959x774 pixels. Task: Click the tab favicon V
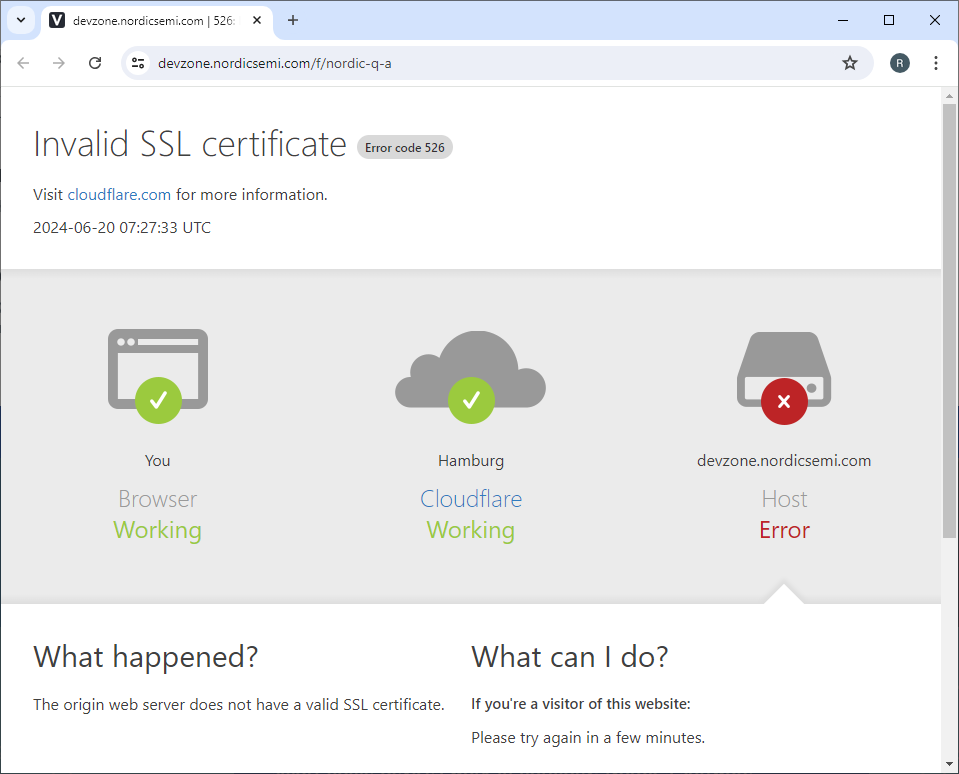(57, 20)
